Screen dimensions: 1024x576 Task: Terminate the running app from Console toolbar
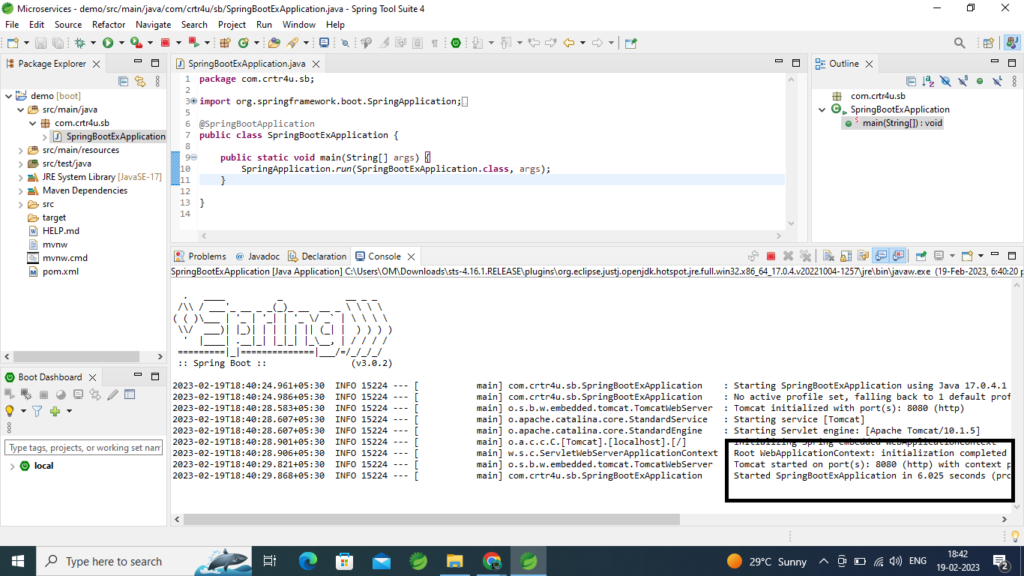click(x=771, y=256)
